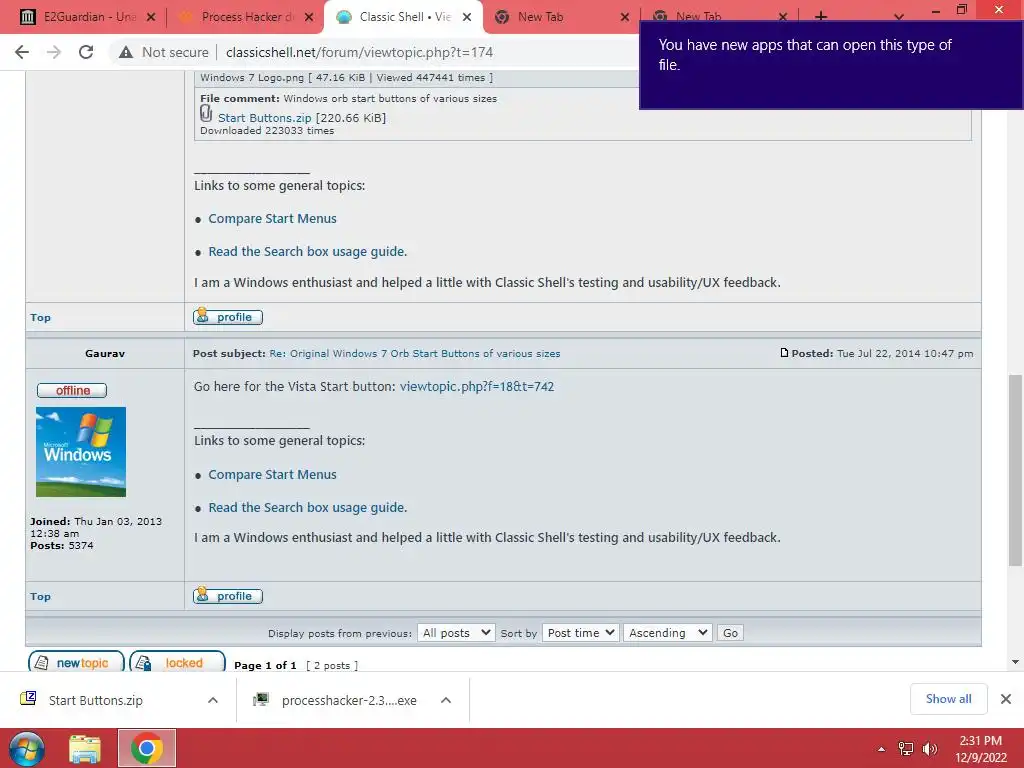Open the All posts dropdown

coord(456,633)
